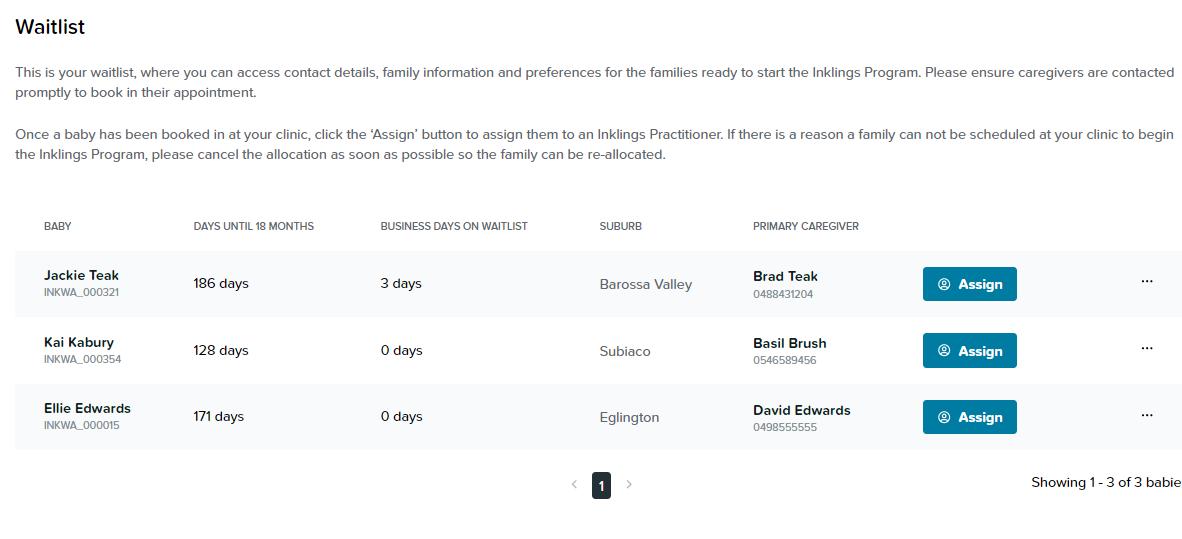Select caregiver Brad Teak
This screenshot has height=539, width=1182.
(x=785, y=277)
